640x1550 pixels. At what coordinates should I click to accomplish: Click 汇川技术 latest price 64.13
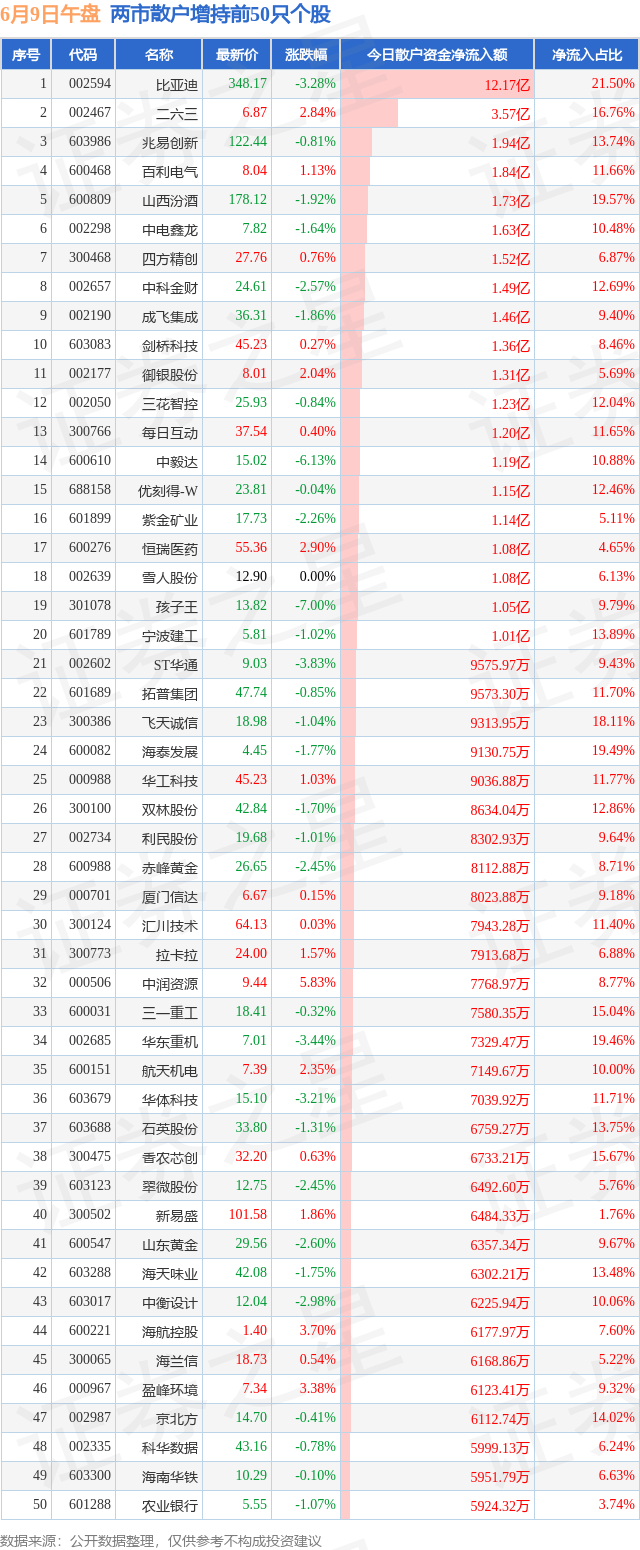click(x=251, y=925)
